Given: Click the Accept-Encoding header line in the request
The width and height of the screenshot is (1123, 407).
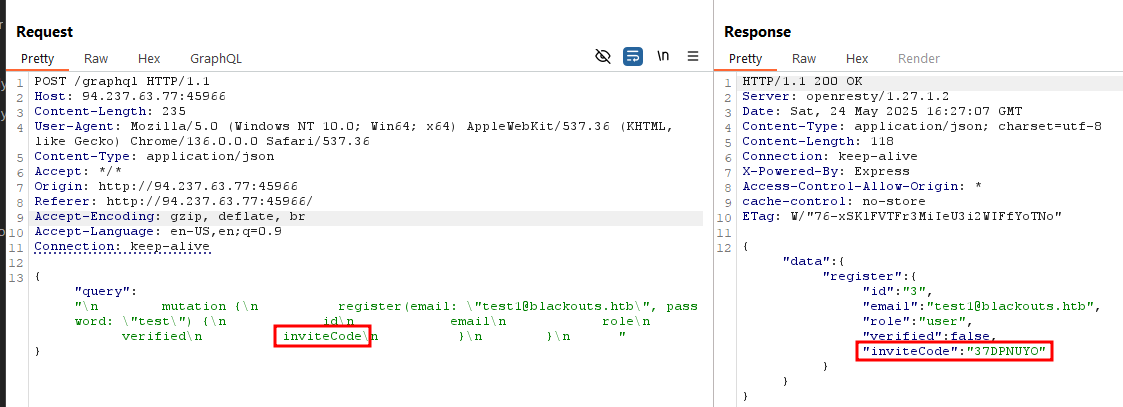Looking at the screenshot, I should pyautogui.click(x=170, y=216).
